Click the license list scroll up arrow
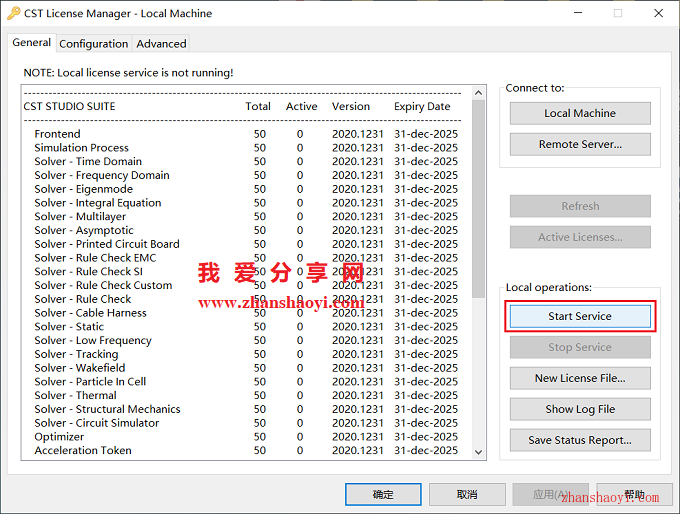Viewport: 680px width, 514px height. (x=478, y=92)
